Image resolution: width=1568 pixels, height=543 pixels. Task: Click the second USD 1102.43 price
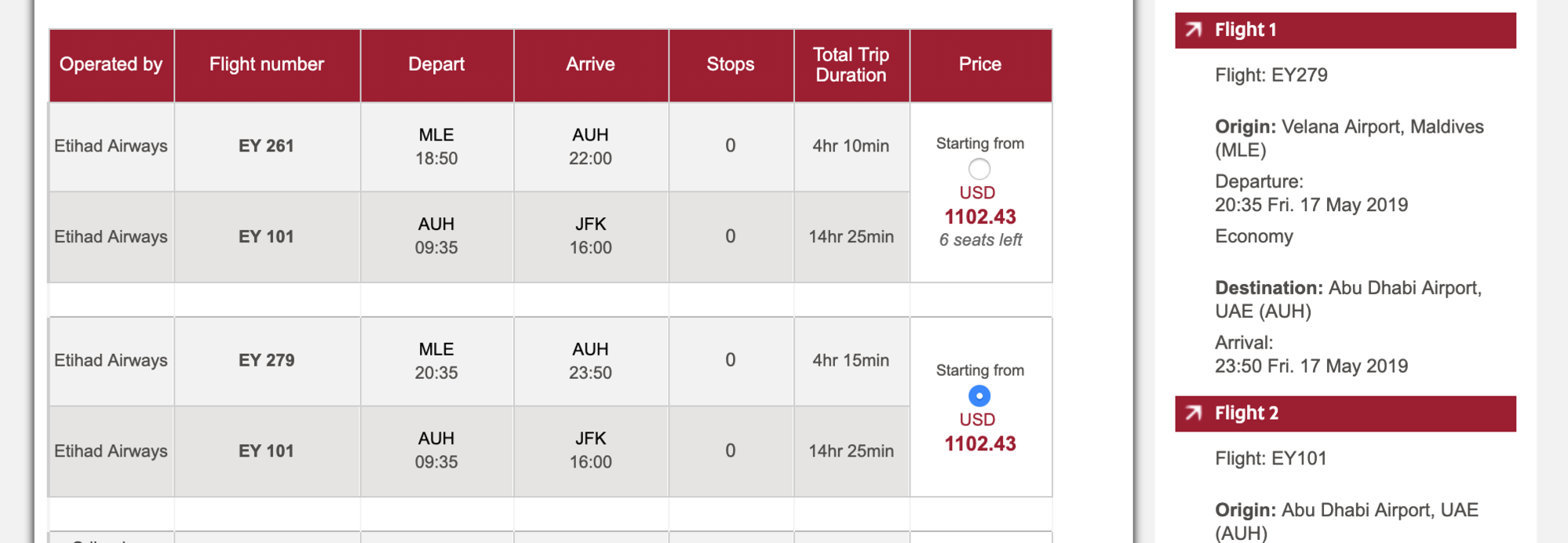[979, 432]
